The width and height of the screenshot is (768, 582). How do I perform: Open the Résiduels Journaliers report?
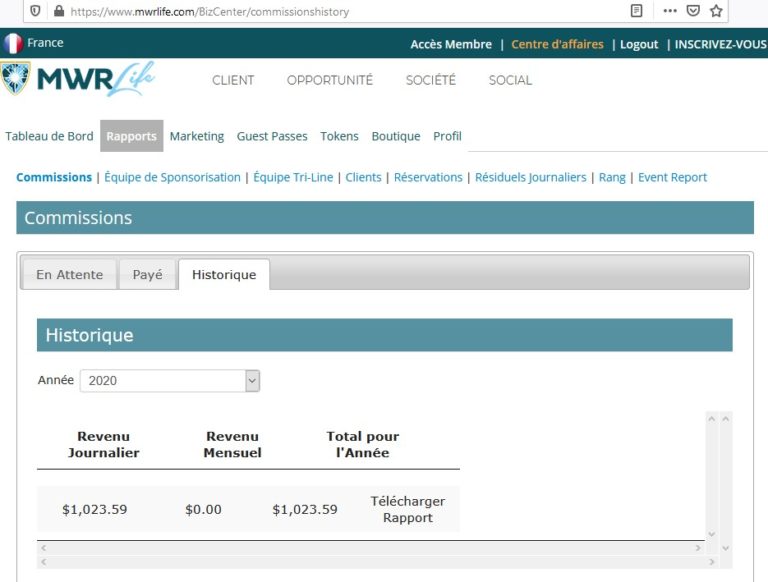tap(530, 177)
